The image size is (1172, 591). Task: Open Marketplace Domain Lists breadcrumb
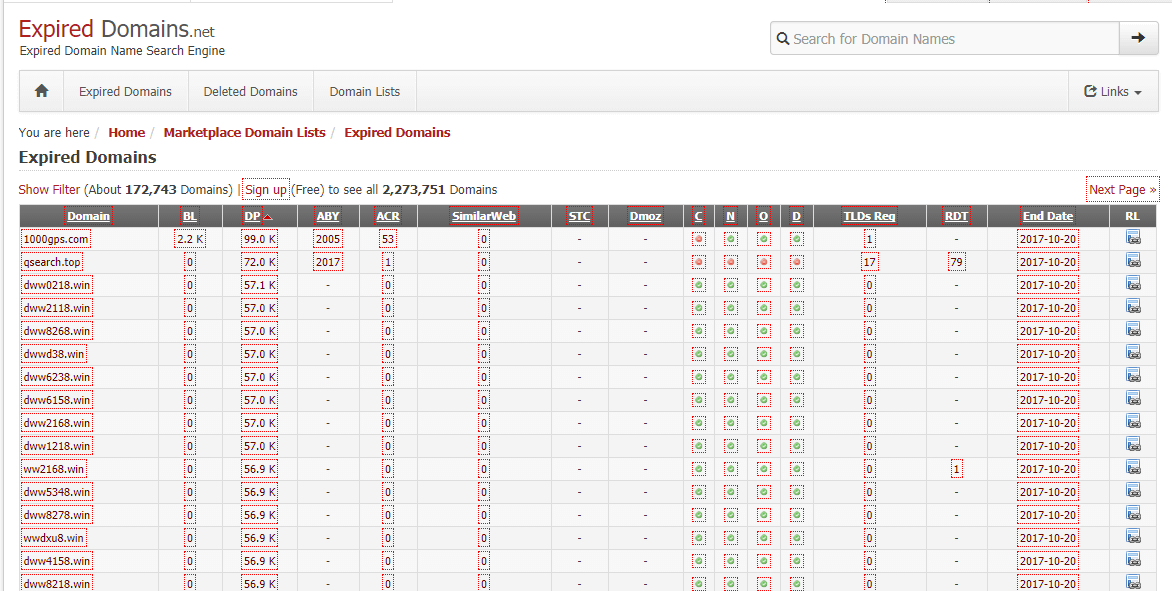click(244, 132)
